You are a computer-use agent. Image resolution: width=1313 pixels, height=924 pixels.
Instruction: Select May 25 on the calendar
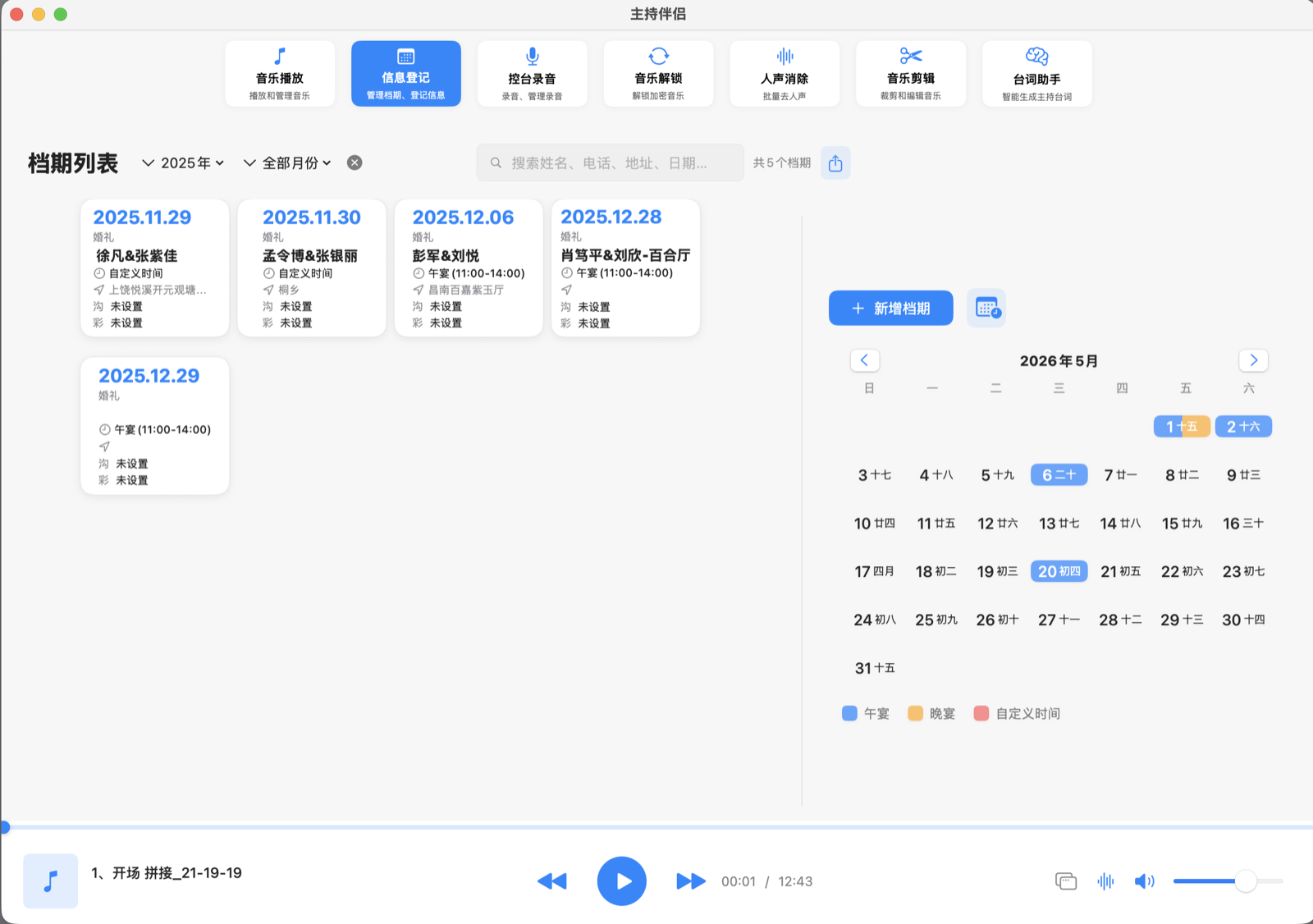(x=936, y=620)
